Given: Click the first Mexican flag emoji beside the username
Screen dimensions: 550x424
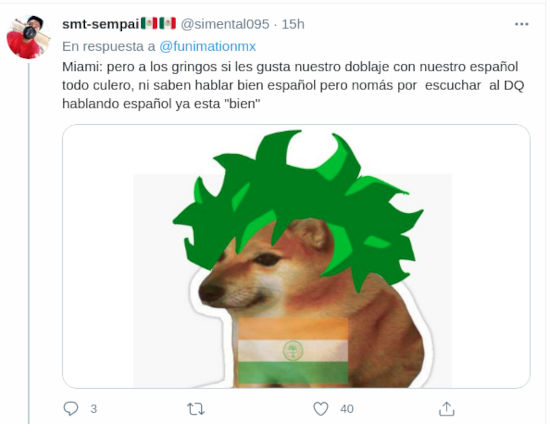Looking at the screenshot, I should coord(149,23).
